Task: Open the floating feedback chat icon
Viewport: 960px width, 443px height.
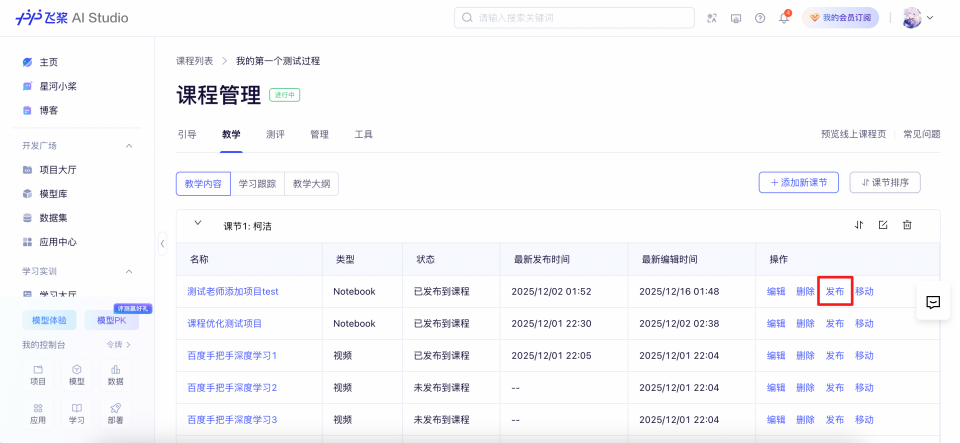Action: (x=933, y=302)
